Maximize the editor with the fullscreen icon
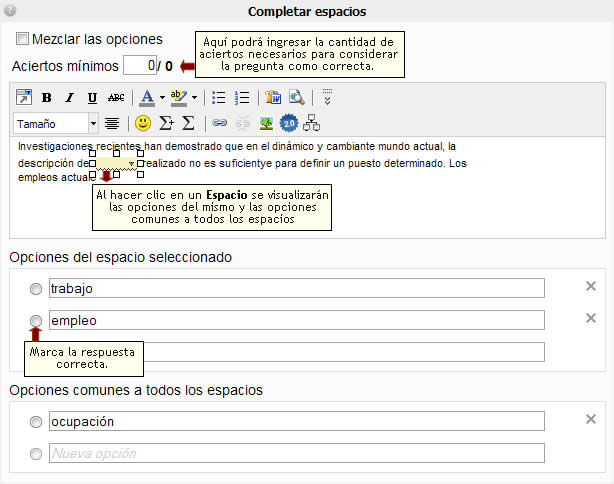Image resolution: width=614 pixels, height=484 pixels. point(24,97)
